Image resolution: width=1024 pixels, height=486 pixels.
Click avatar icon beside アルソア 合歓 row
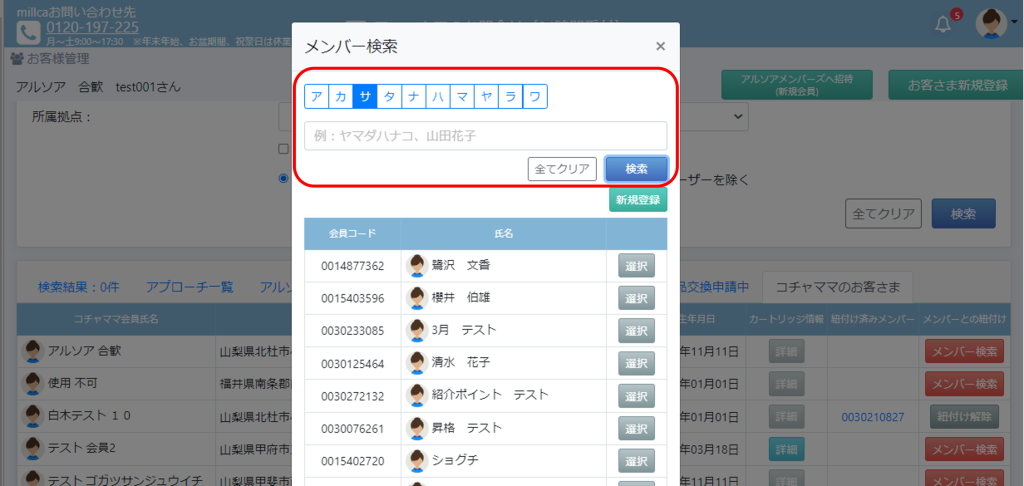tap(32, 351)
